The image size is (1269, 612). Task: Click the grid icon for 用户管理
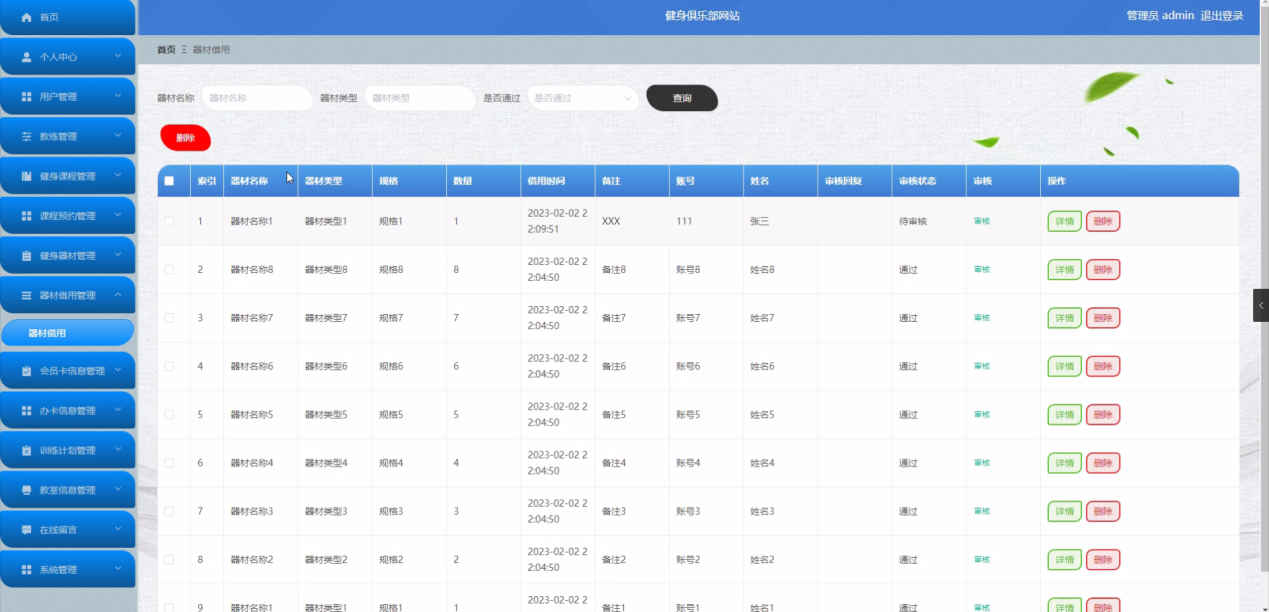[27, 97]
